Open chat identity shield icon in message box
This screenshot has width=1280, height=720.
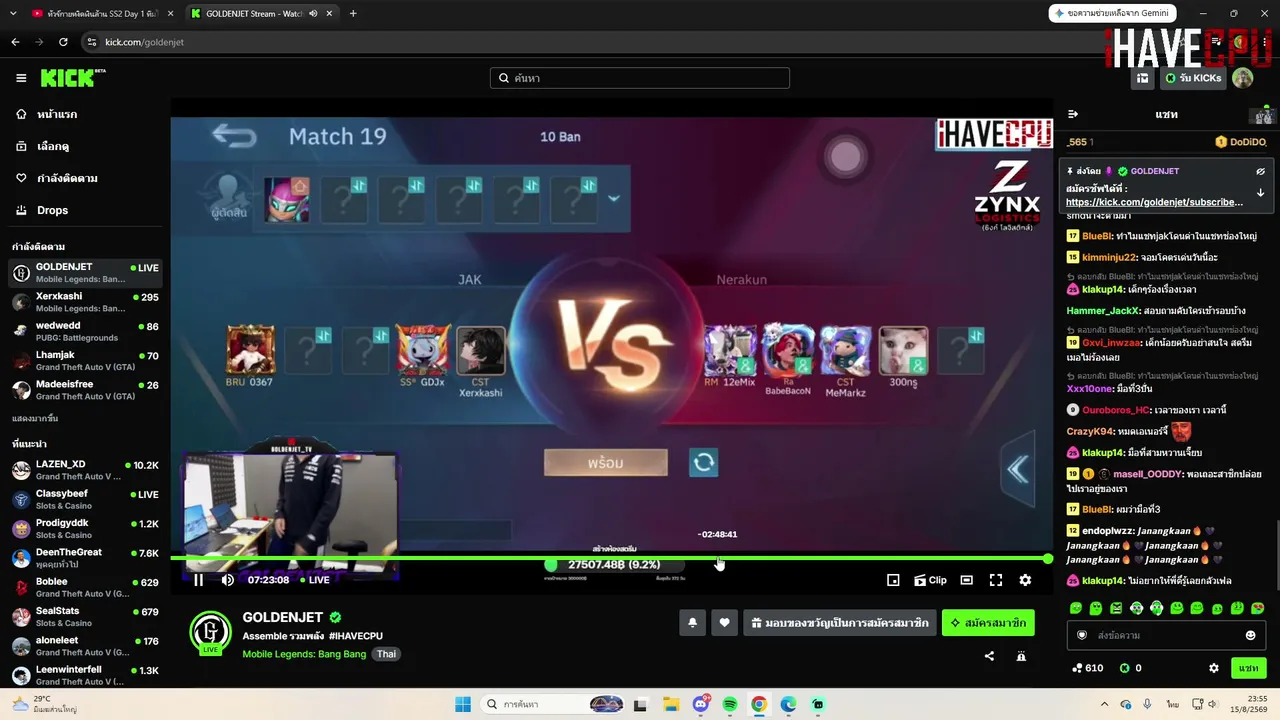1082,635
